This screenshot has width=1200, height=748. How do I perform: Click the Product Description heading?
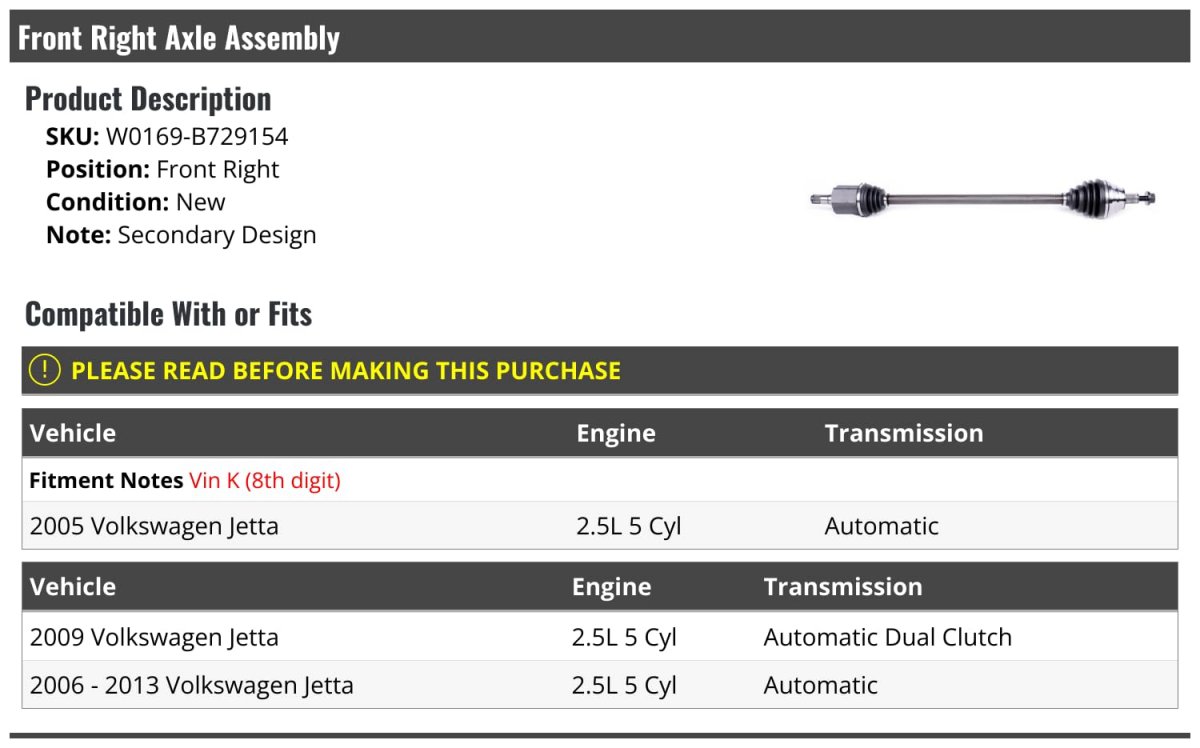(x=148, y=98)
